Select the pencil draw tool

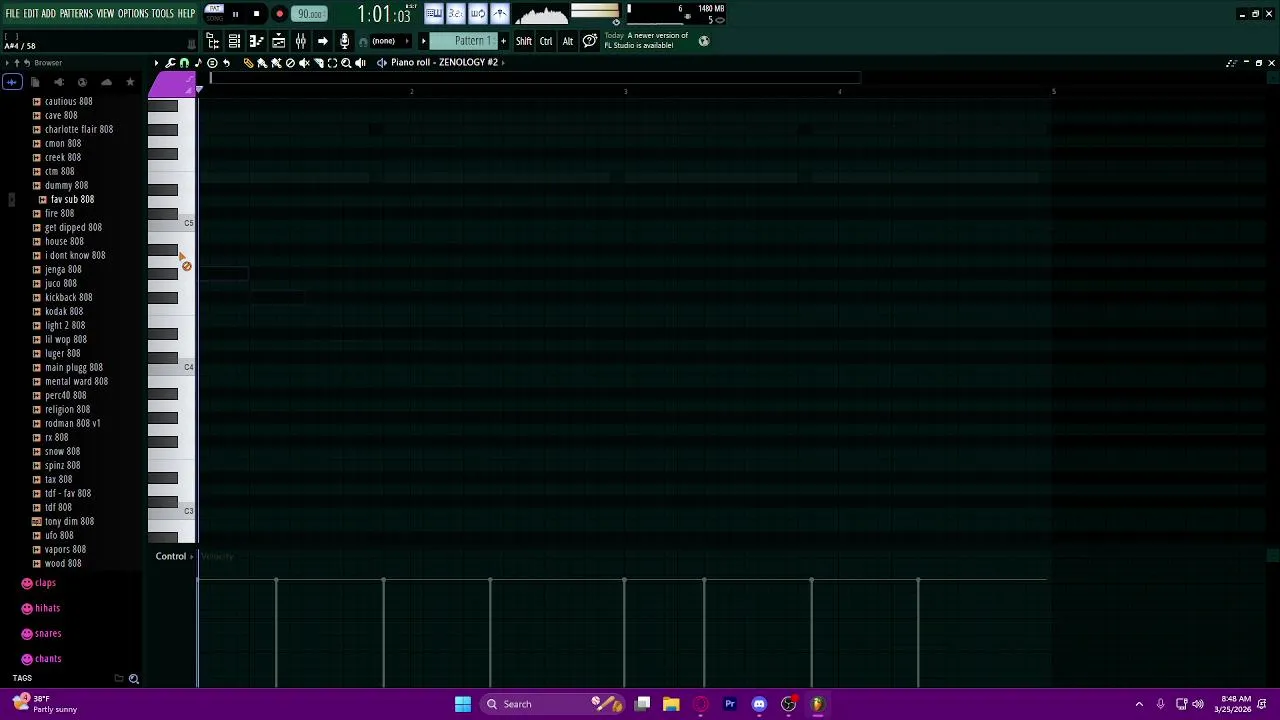click(x=248, y=62)
